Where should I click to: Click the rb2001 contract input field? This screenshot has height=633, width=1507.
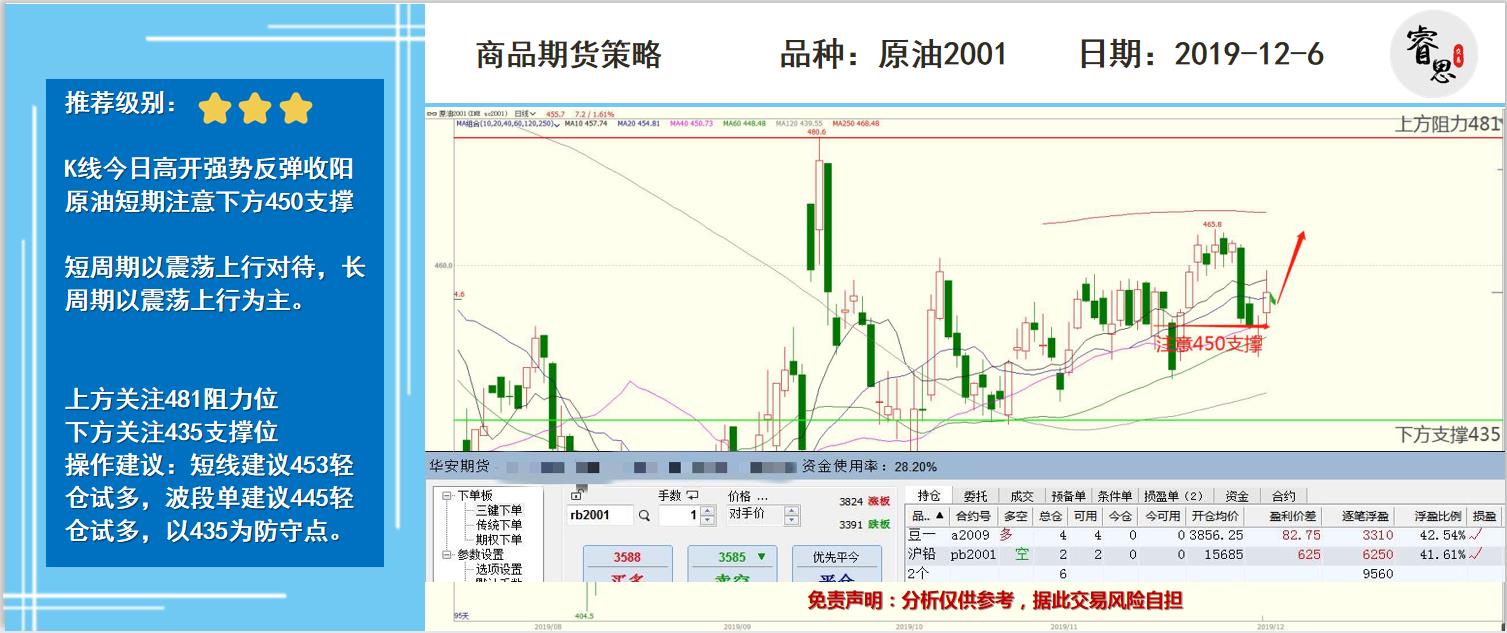[x=600, y=516]
